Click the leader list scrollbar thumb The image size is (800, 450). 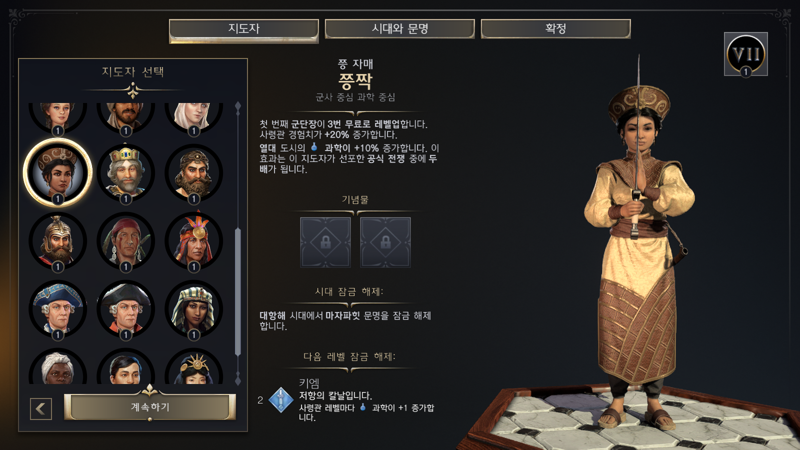[238, 292]
